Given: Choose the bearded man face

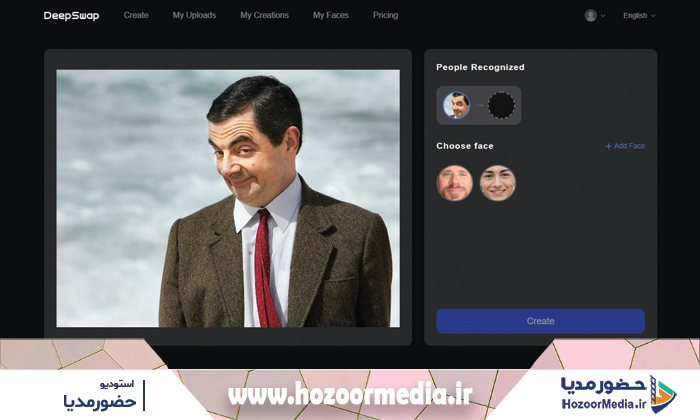Looking at the screenshot, I should [454, 183].
